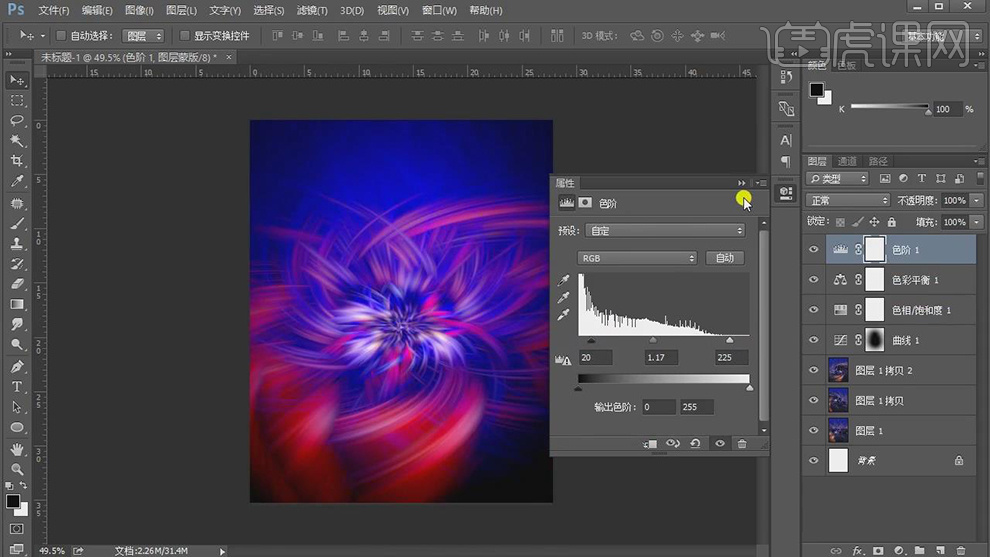Select the Hand tool
Image resolution: width=990 pixels, height=557 pixels.
click(17, 449)
